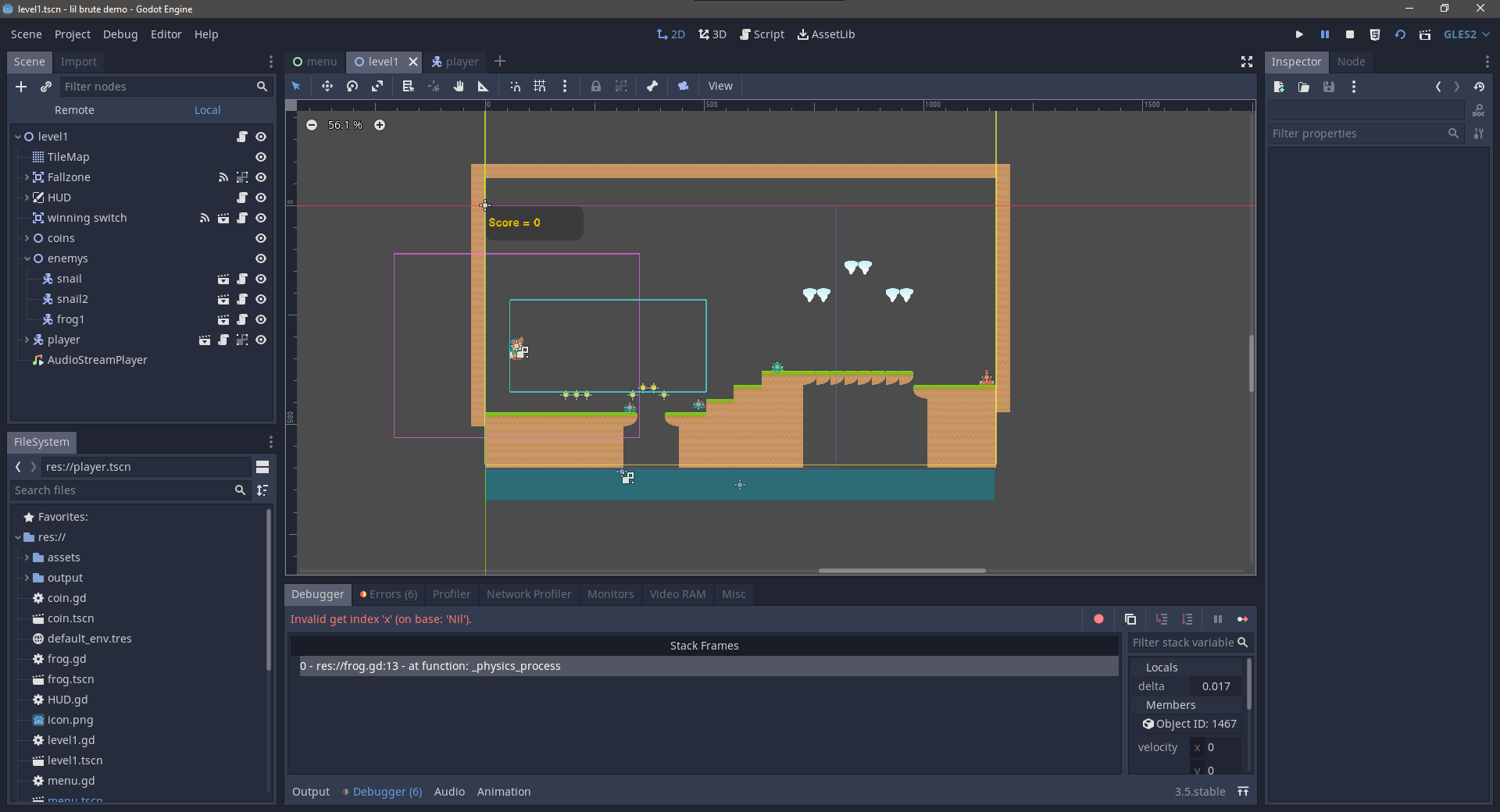This screenshot has height=812, width=1500.
Task: Toggle grid snap
Action: (x=540, y=86)
